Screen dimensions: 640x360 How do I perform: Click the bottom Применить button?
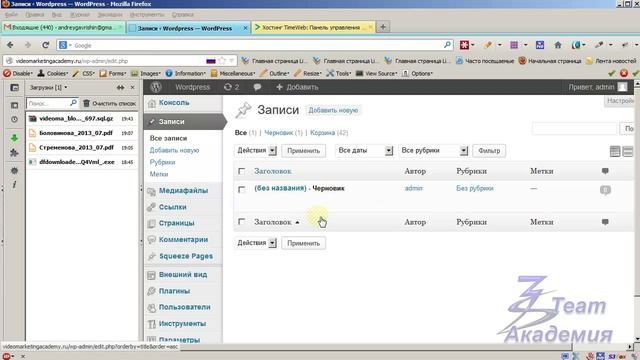[303, 243]
